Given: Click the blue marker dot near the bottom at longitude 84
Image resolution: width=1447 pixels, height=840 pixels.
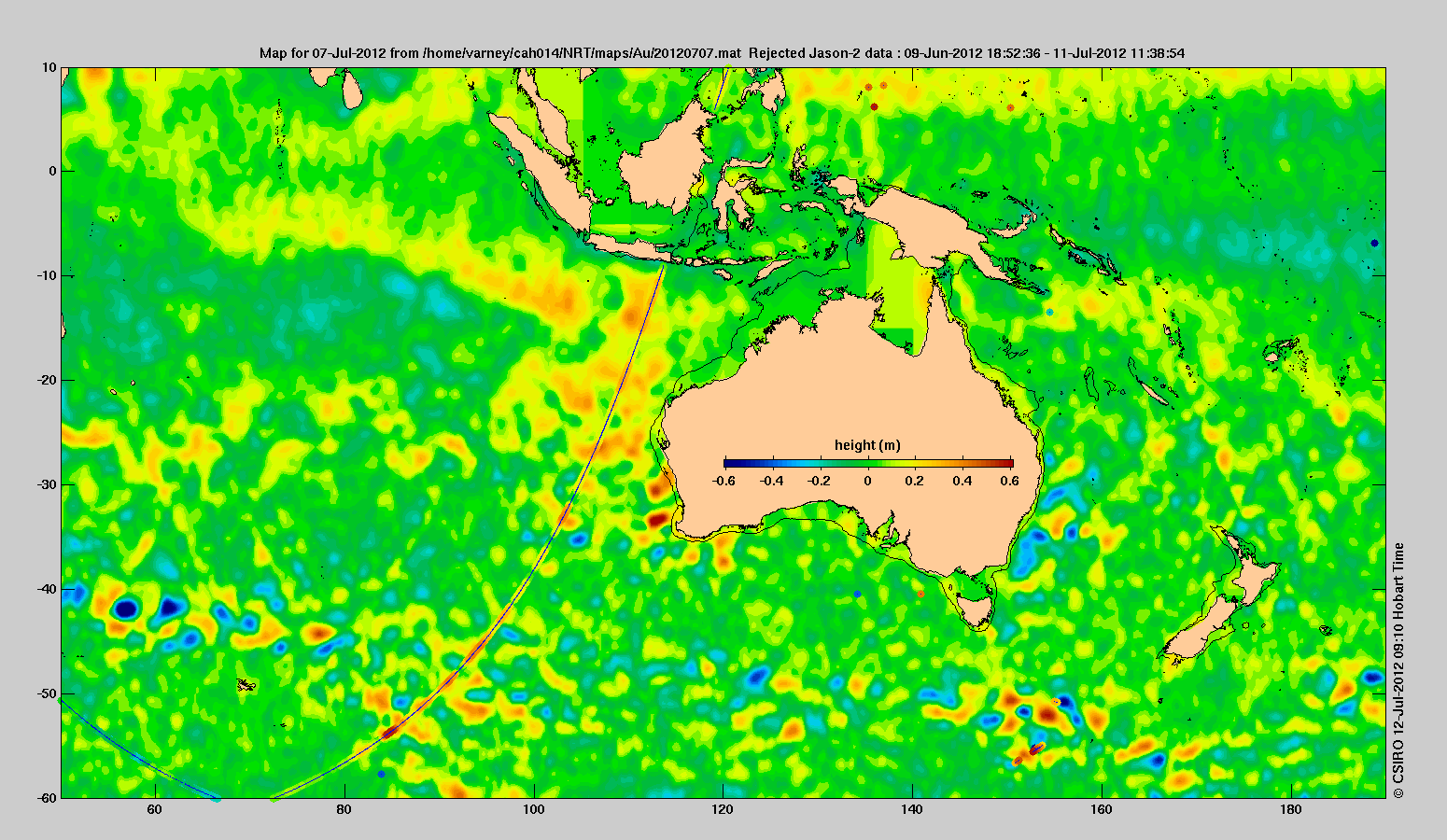Looking at the screenshot, I should click(381, 774).
